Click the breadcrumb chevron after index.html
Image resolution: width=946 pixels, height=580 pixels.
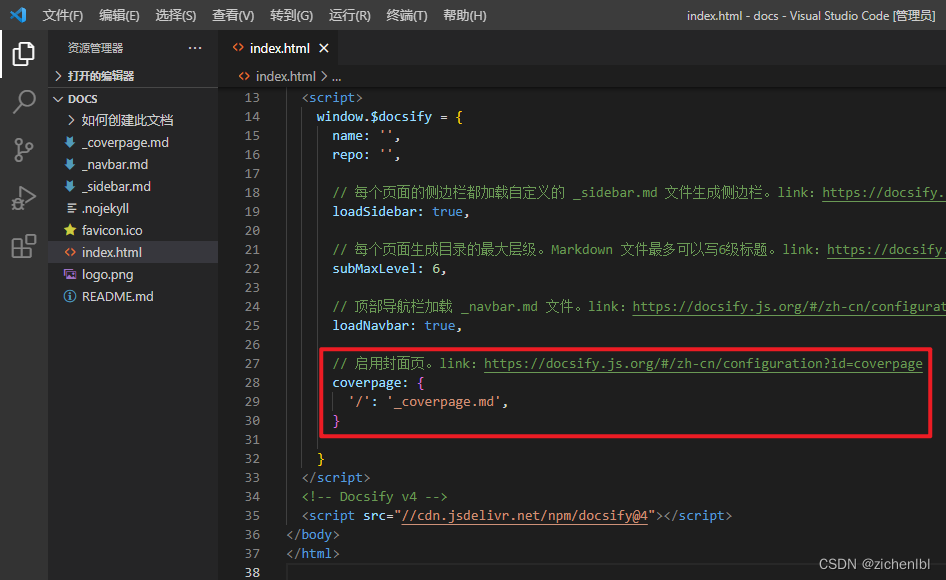pos(324,76)
